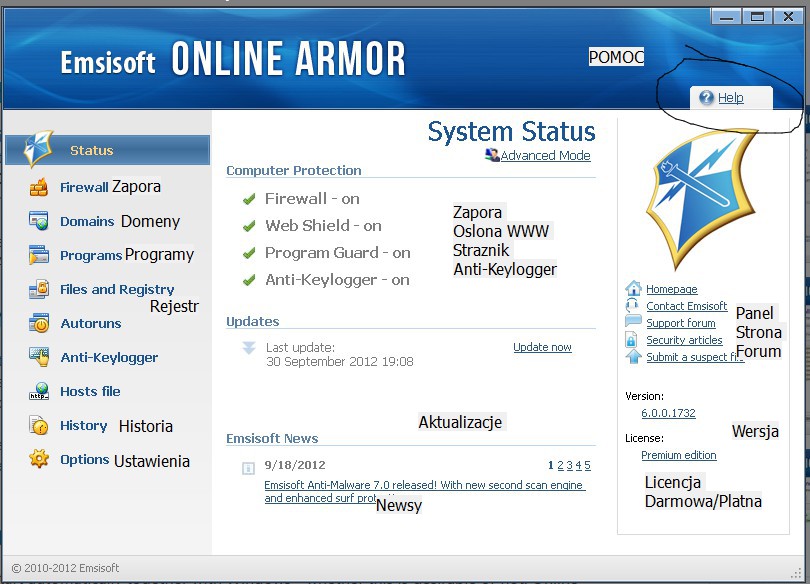810x584 pixels.
Task: Switch to Advanced Mode
Action: pos(546,155)
